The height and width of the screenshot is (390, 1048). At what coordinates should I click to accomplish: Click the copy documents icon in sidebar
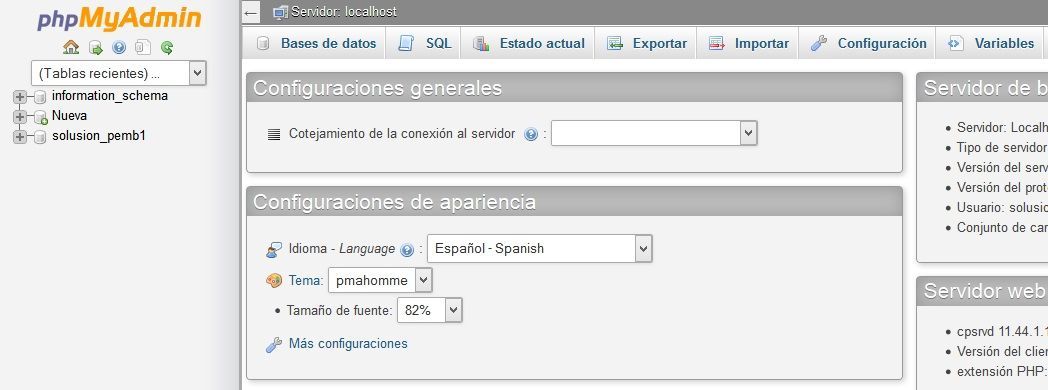(x=143, y=47)
